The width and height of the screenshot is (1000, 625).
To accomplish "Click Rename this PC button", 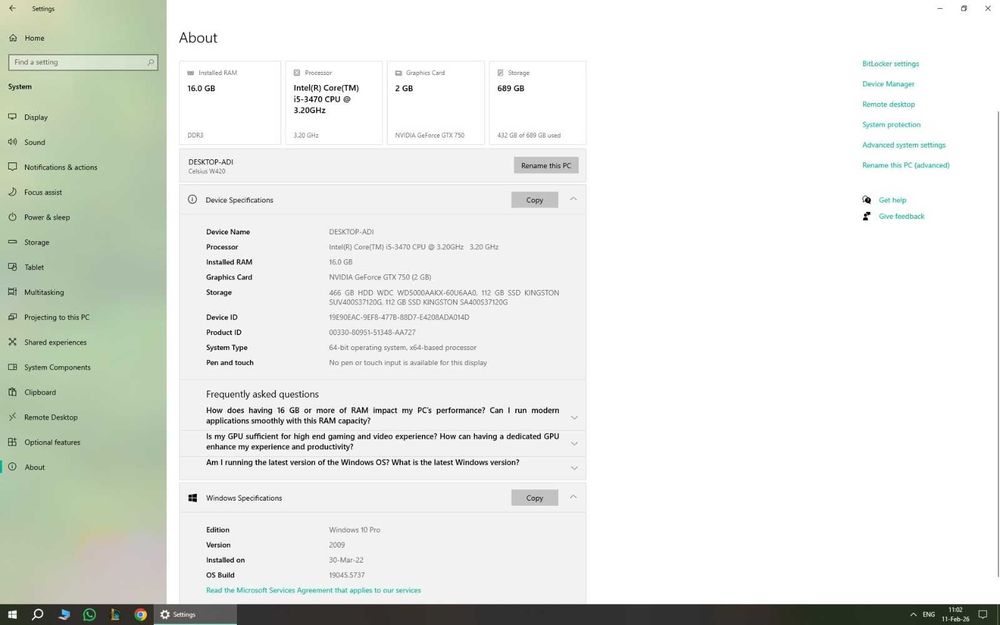I will coord(546,166).
